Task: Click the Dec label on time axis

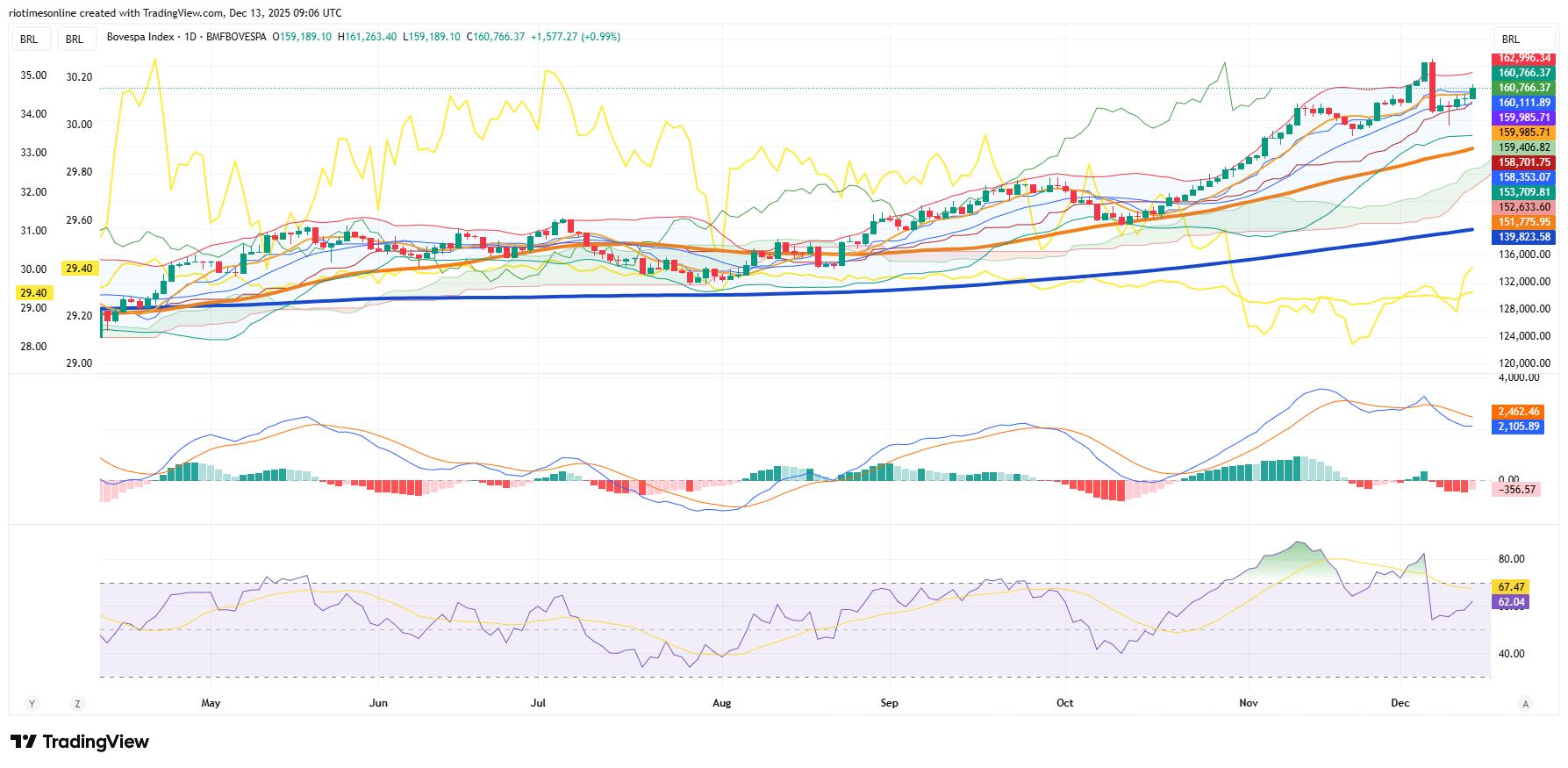Action: [1400, 703]
